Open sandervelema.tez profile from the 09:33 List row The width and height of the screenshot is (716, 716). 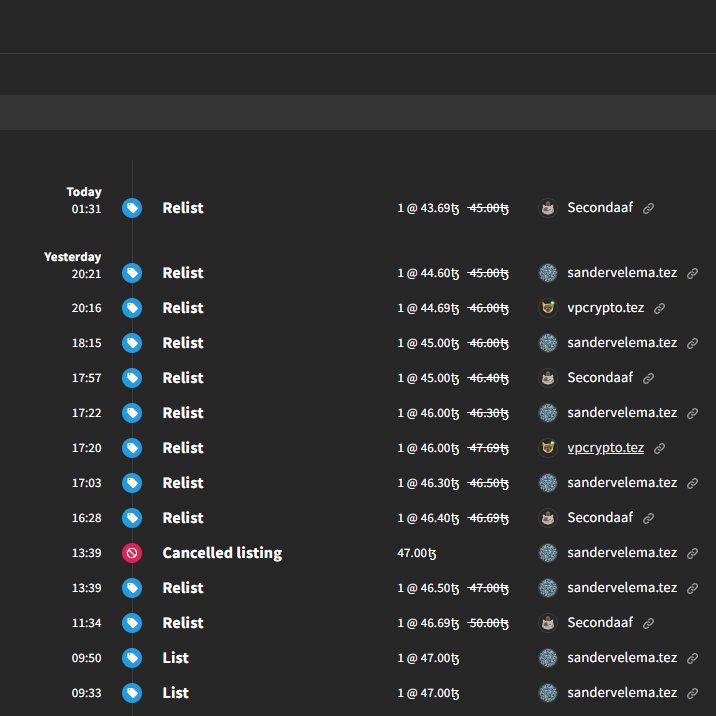tap(622, 693)
